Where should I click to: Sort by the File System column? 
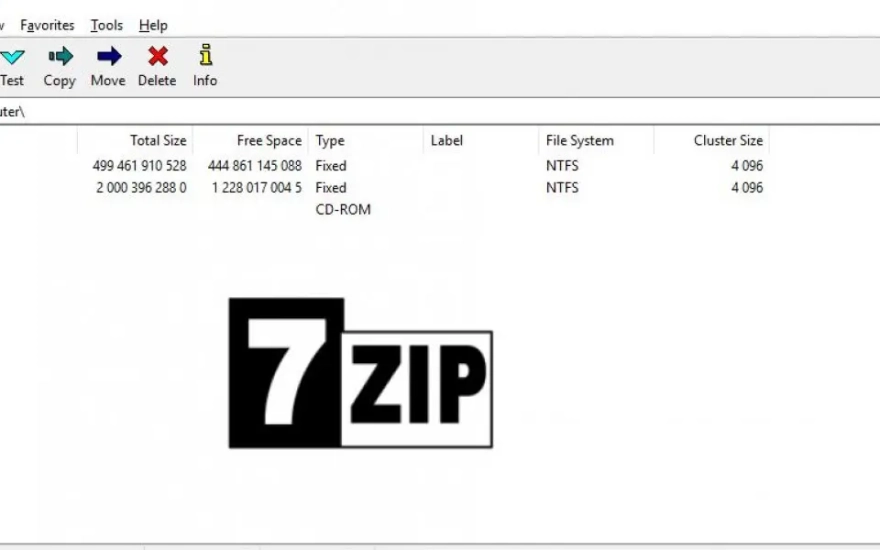[579, 141]
